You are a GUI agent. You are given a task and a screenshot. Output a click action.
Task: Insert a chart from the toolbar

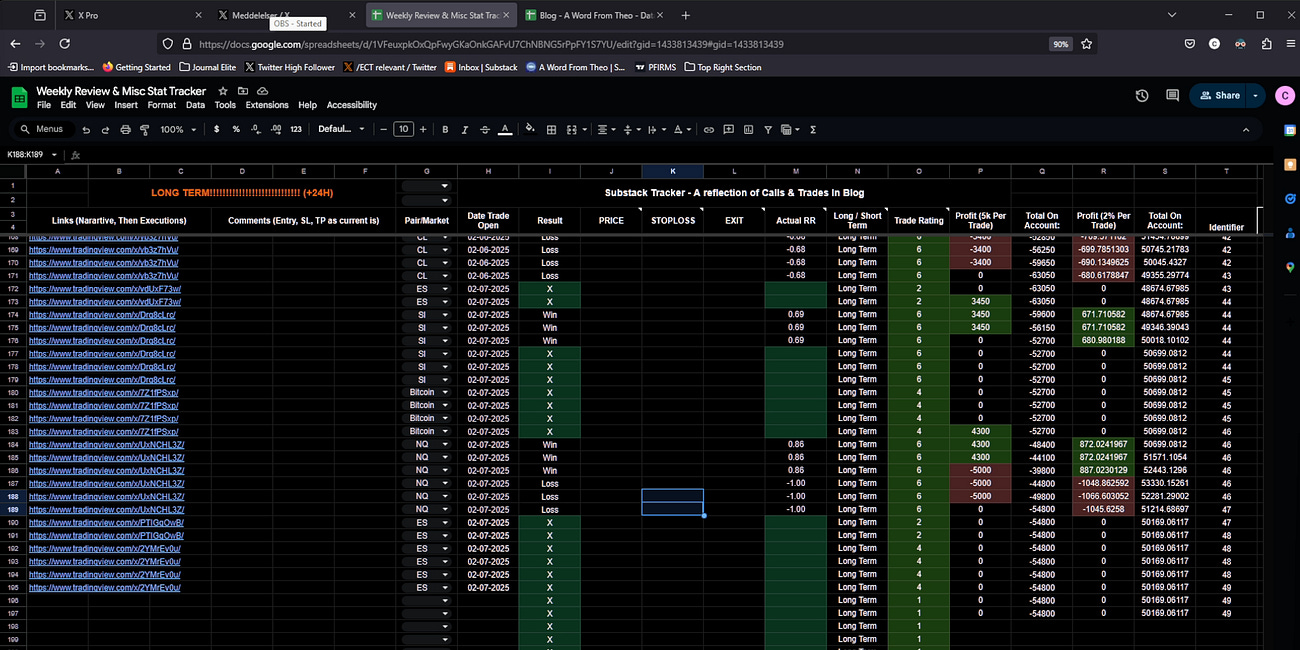coord(748,129)
